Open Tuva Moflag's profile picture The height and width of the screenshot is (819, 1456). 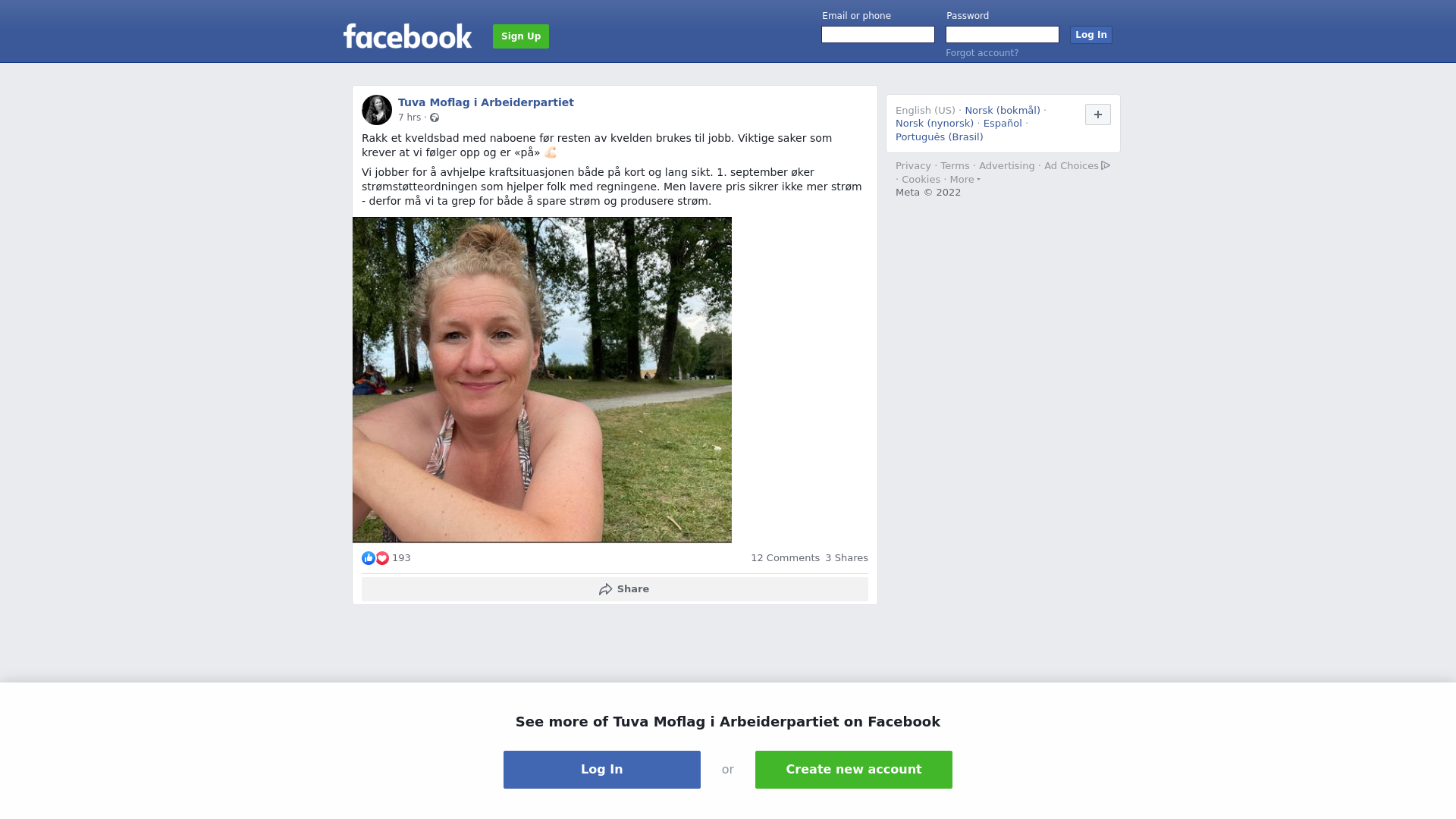pyautogui.click(x=377, y=110)
